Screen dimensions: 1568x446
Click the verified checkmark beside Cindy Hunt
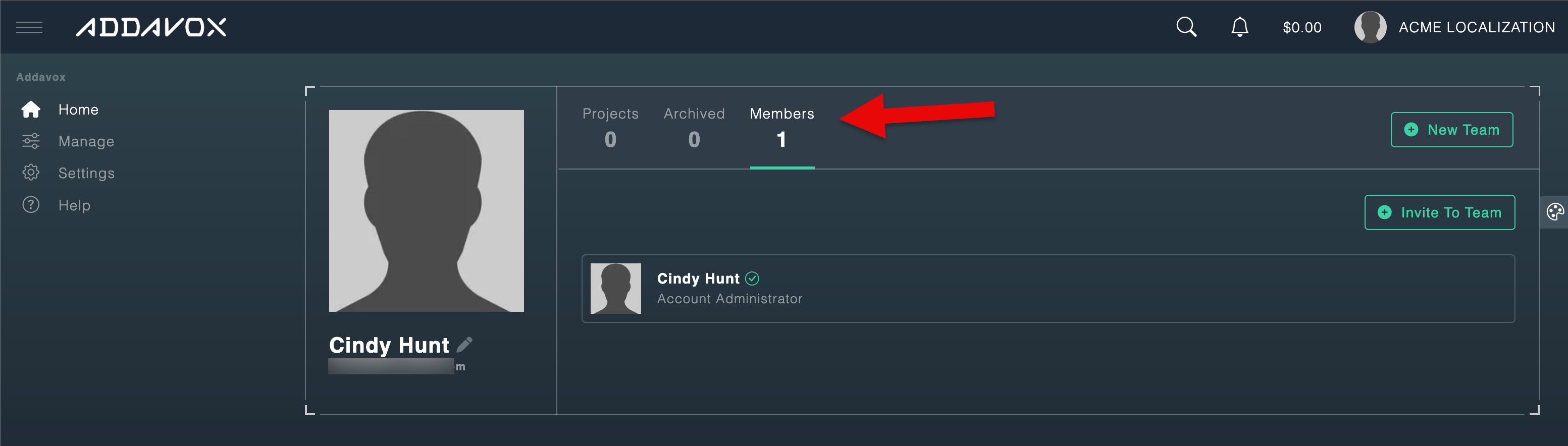point(752,278)
